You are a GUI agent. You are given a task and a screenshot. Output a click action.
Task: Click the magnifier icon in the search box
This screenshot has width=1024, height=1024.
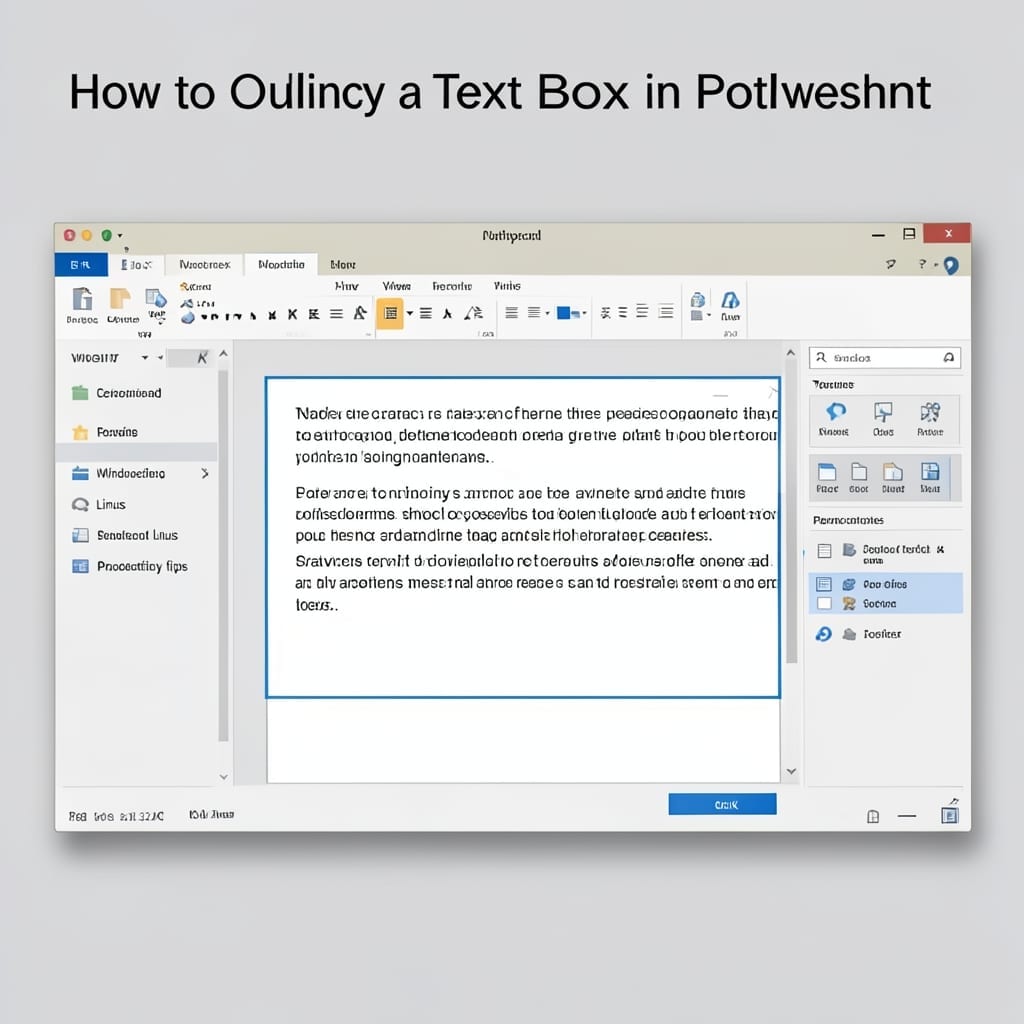tap(822, 357)
